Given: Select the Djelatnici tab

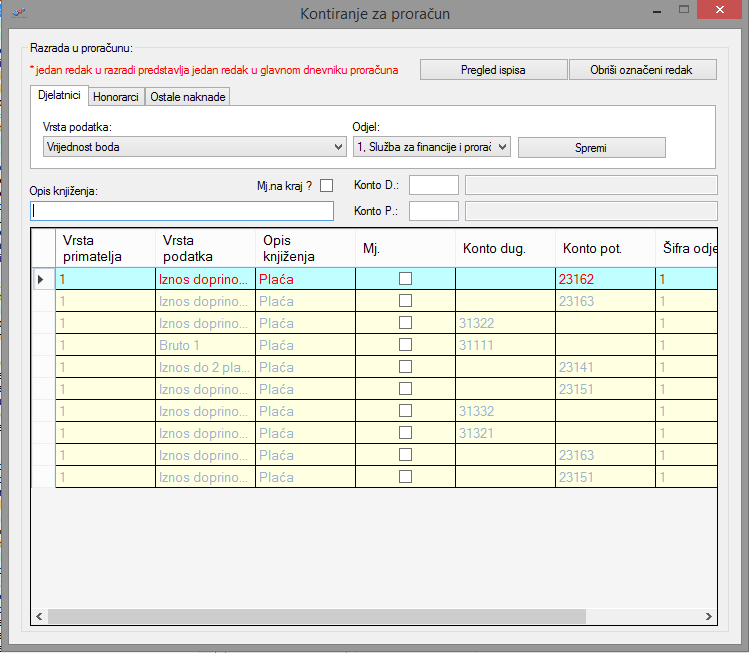Looking at the screenshot, I should 59,96.
